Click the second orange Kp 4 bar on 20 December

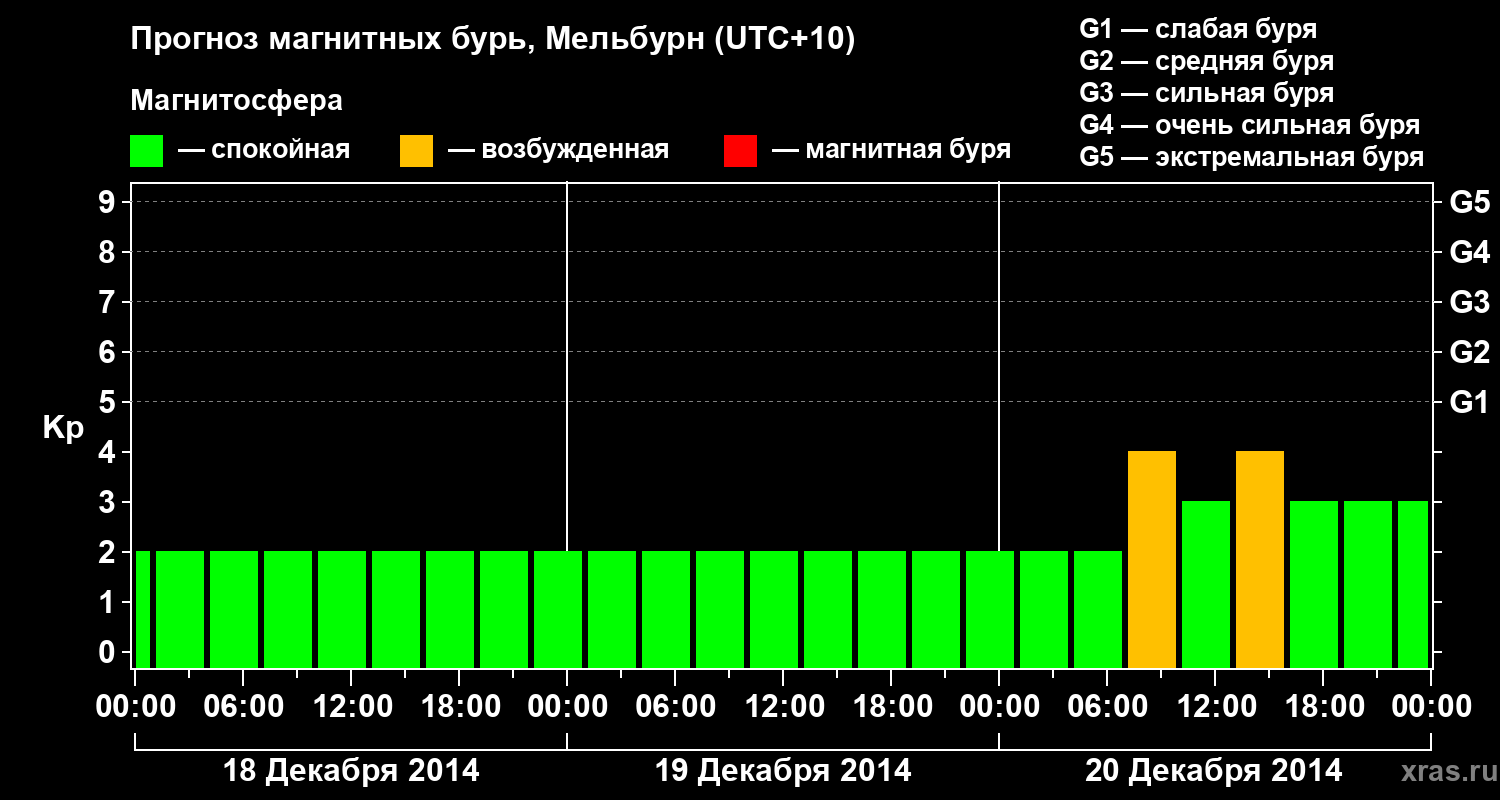tap(1260, 559)
